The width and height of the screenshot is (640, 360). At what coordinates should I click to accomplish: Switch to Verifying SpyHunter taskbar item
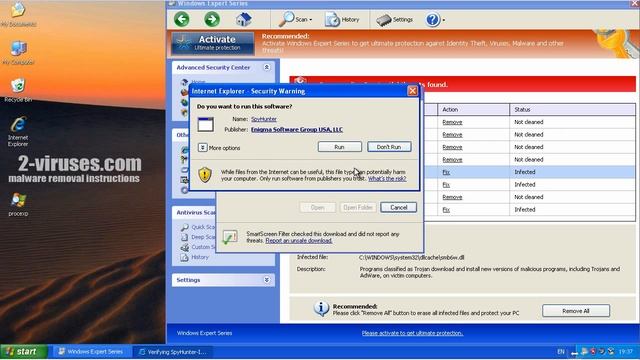point(173,351)
